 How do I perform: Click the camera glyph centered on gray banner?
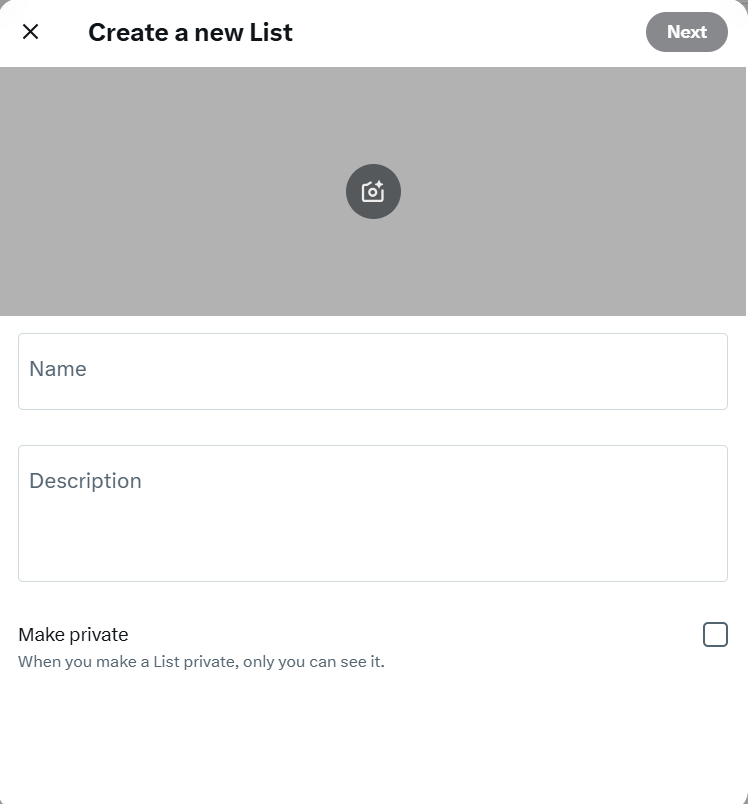(373, 191)
